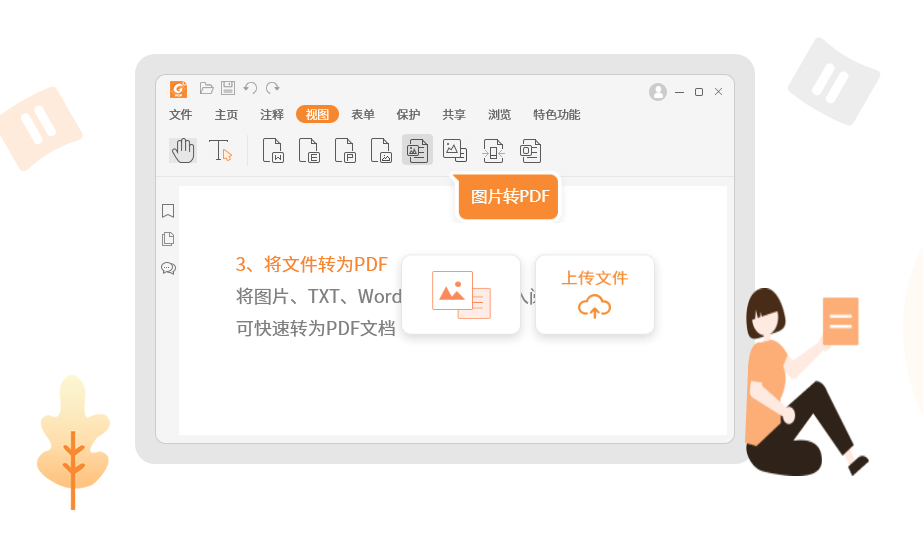Screen dimensions: 923x547
Task: Open the page thumbnails sidebar panel
Action: pos(168,239)
